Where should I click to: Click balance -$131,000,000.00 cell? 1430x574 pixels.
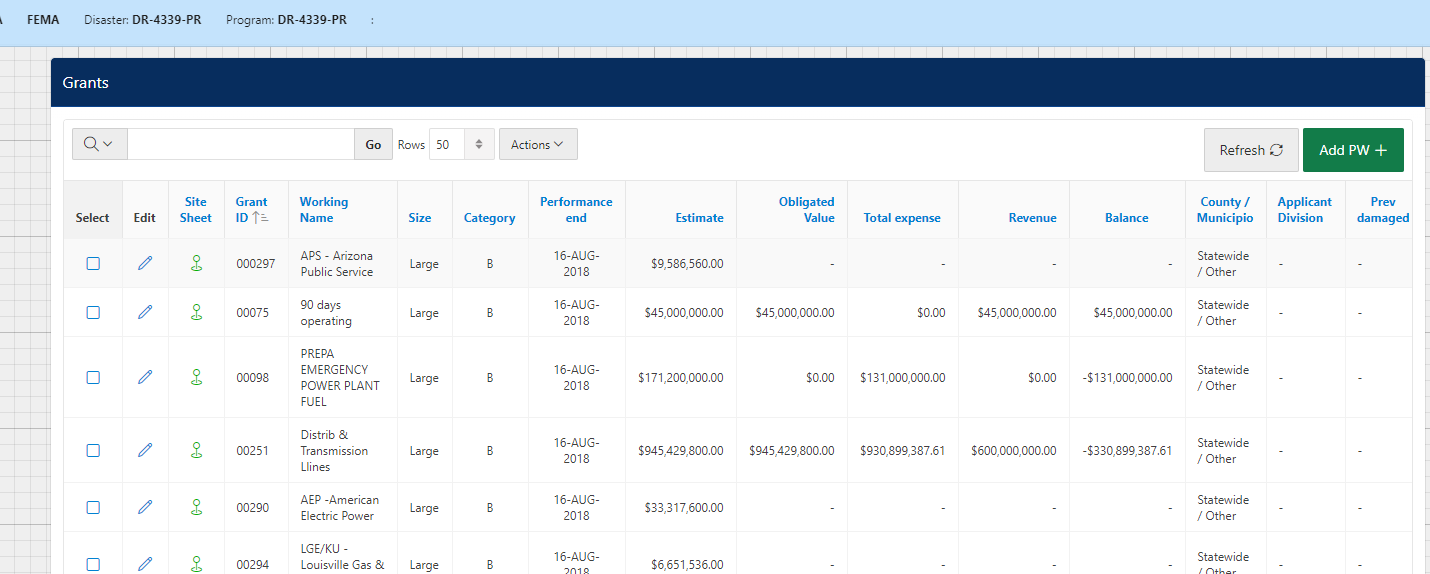[1127, 378]
